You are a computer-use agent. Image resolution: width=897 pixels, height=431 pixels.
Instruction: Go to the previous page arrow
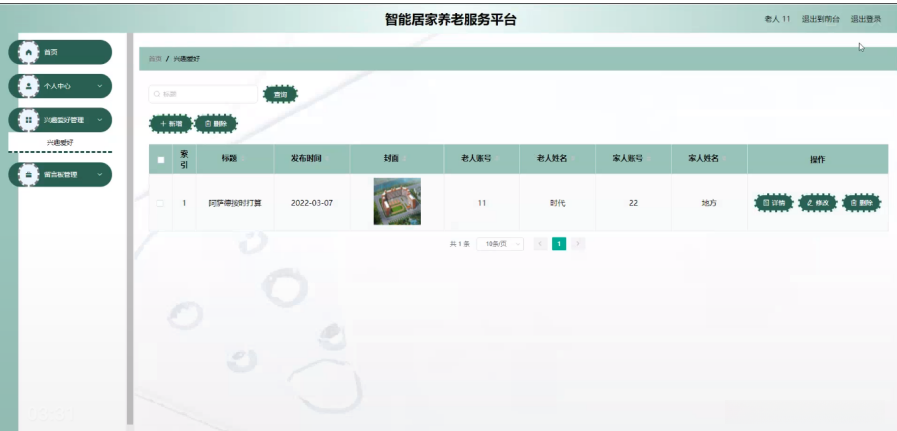(540, 244)
